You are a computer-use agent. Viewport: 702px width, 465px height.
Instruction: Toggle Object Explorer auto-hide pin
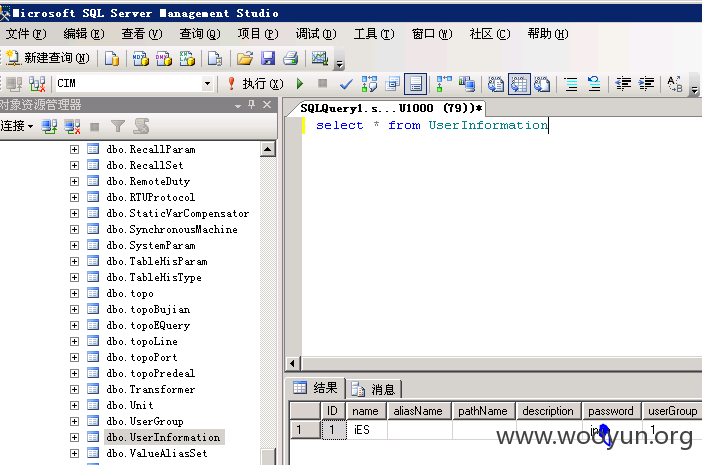coord(252,105)
